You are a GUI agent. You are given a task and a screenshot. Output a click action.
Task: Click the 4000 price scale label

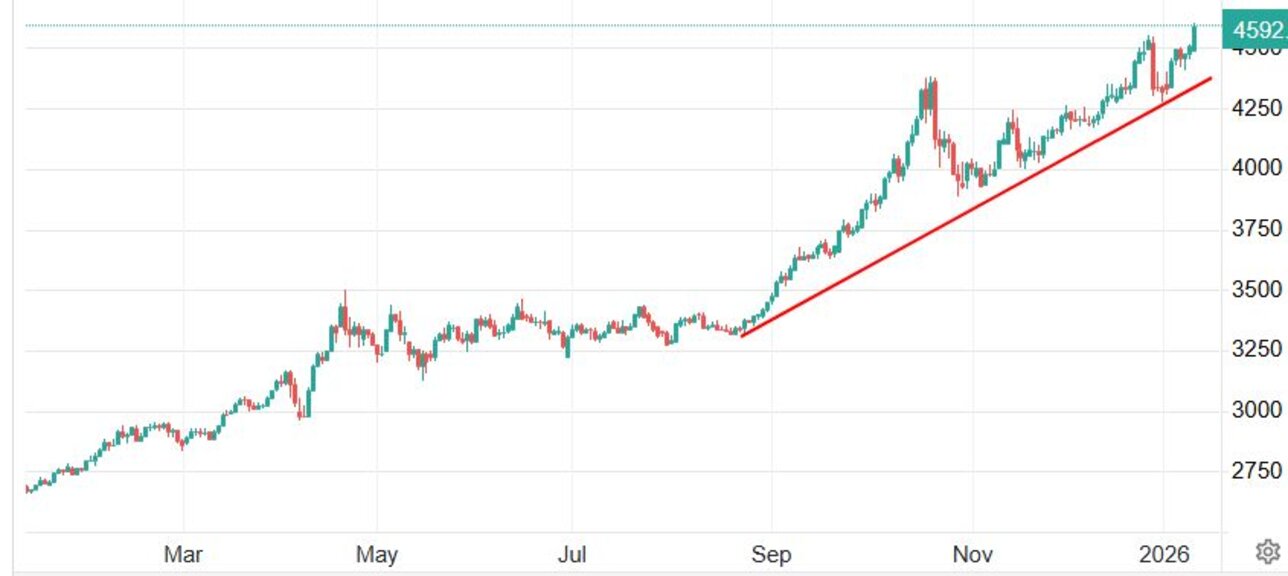click(1255, 168)
